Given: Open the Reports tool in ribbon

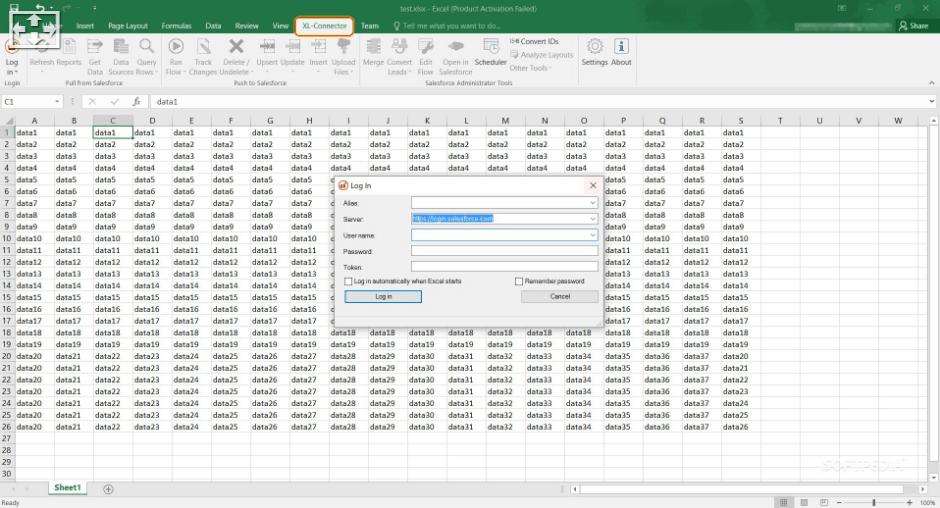Looking at the screenshot, I should pos(69,52).
